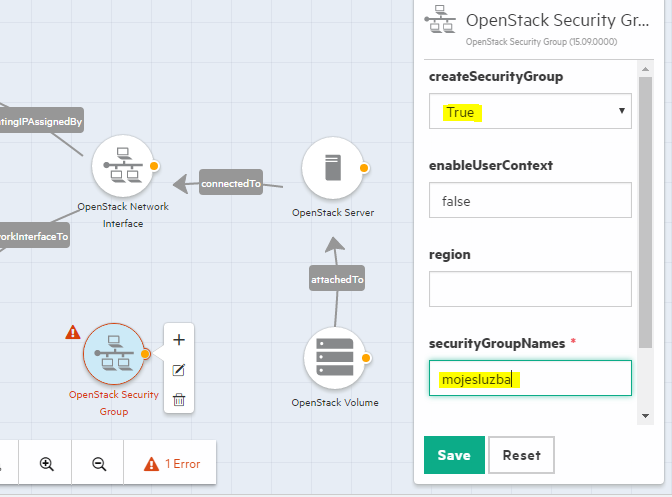Click the panel title OpenStack Security Gr...

click(x=558, y=20)
